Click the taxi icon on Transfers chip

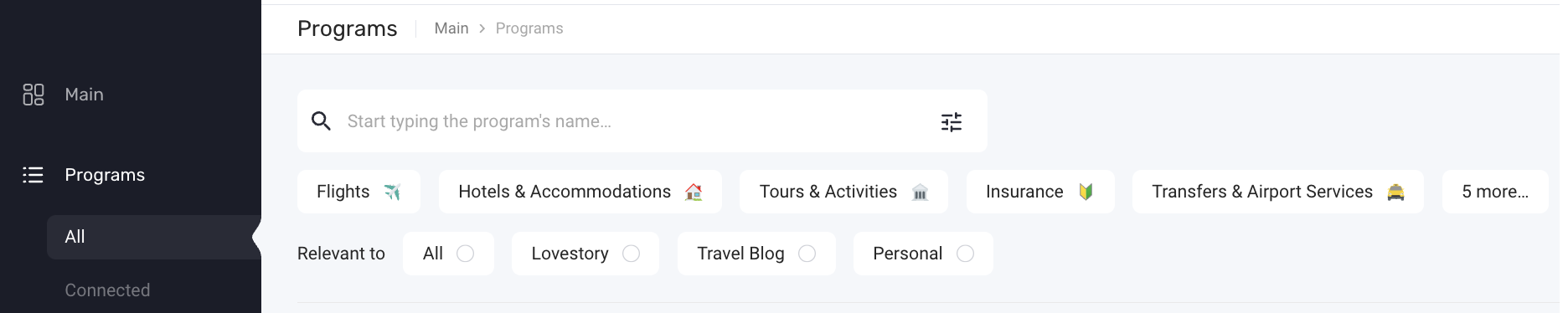coord(1395,192)
